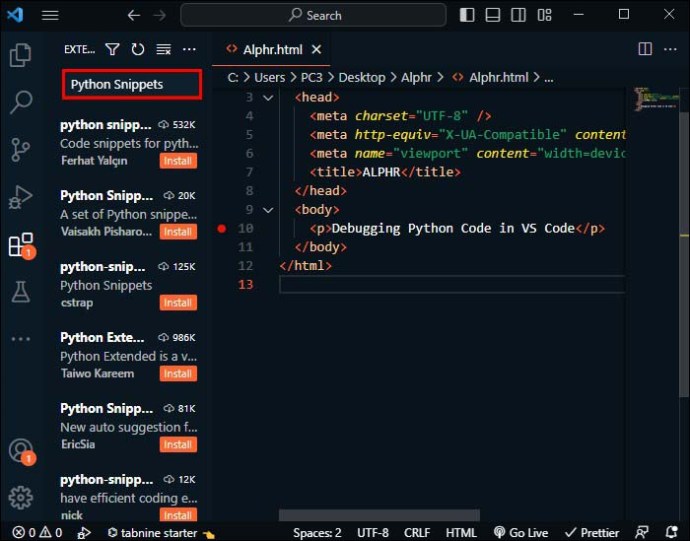Viewport: 690px width, 541px height.
Task: Filter extensions with the funnel icon
Action: 113,49
